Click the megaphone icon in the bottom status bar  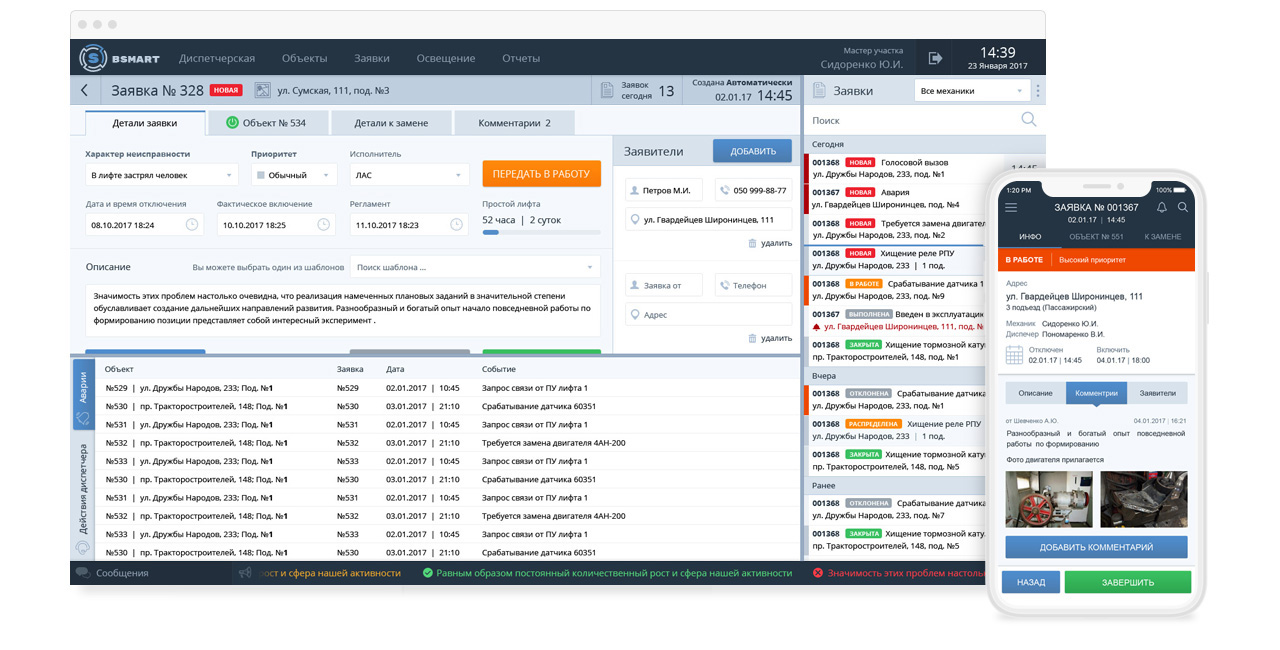245,573
